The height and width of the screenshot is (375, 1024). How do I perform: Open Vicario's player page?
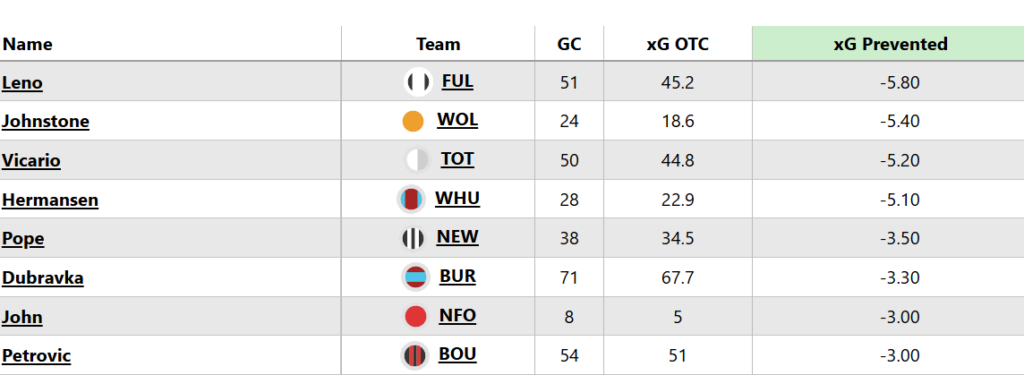click(31, 161)
